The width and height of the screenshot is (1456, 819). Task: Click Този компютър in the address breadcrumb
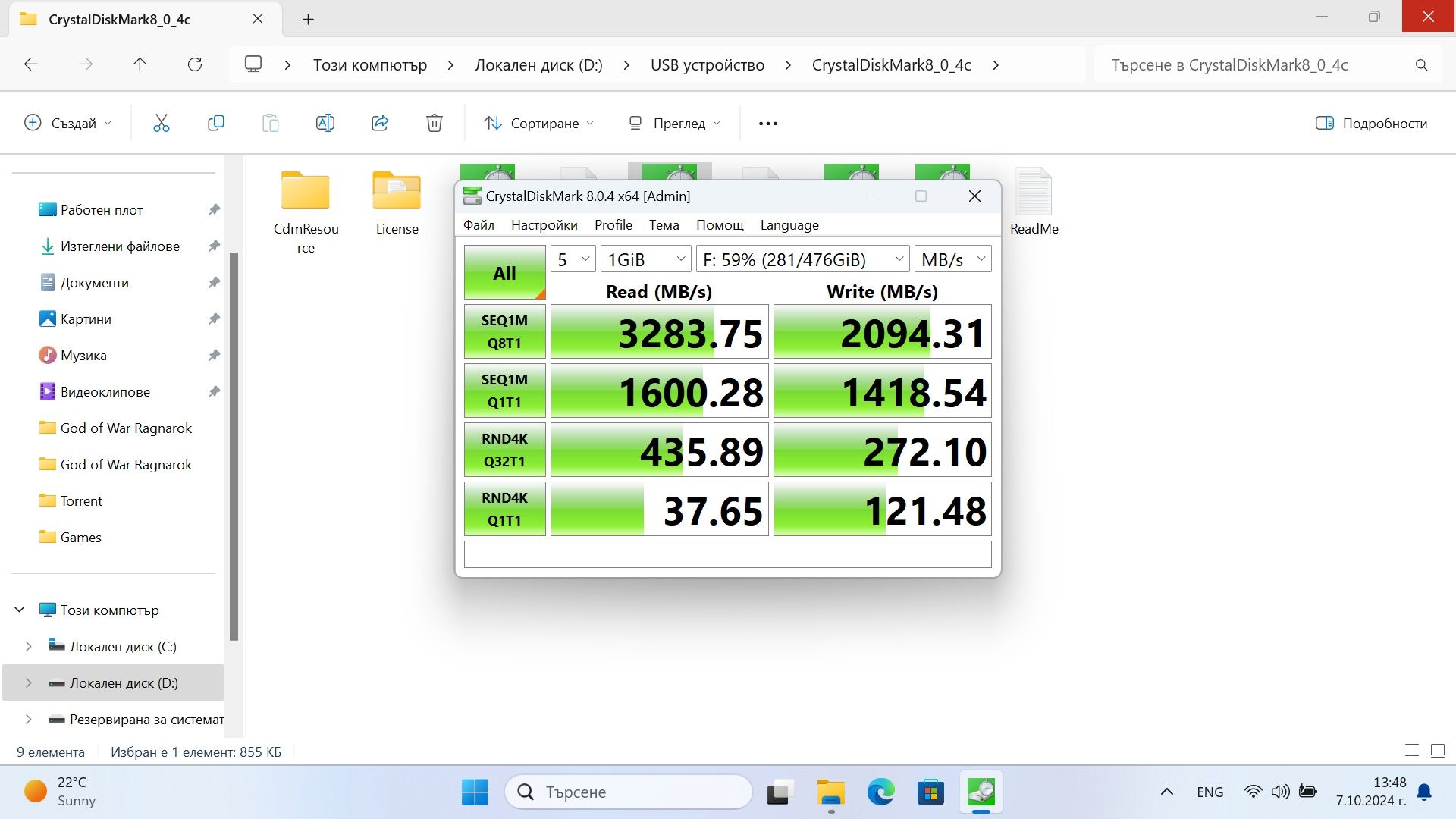370,65
